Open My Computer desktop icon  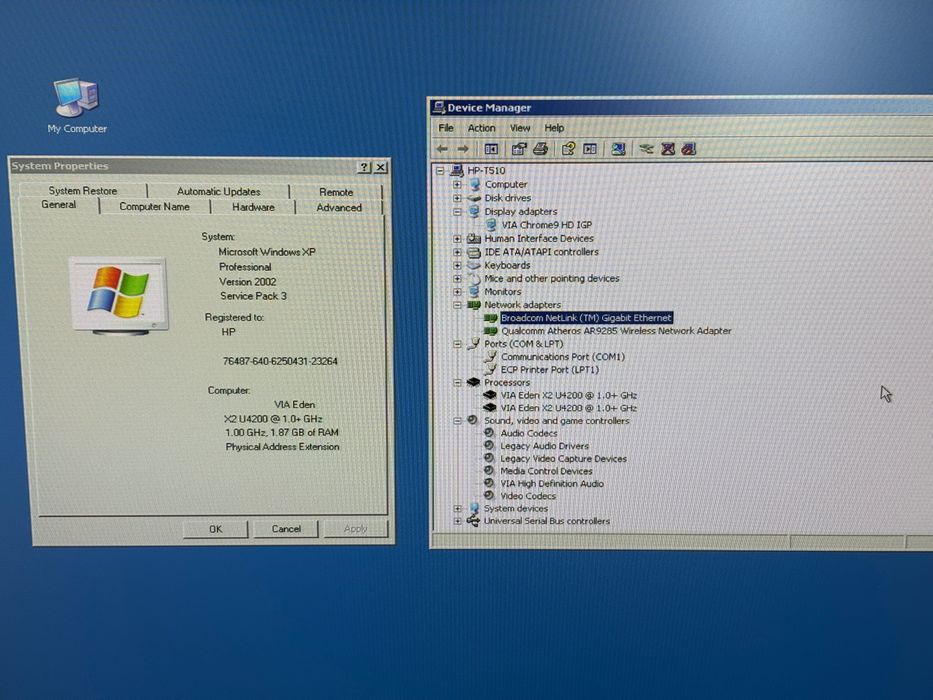pyautogui.click(x=77, y=105)
